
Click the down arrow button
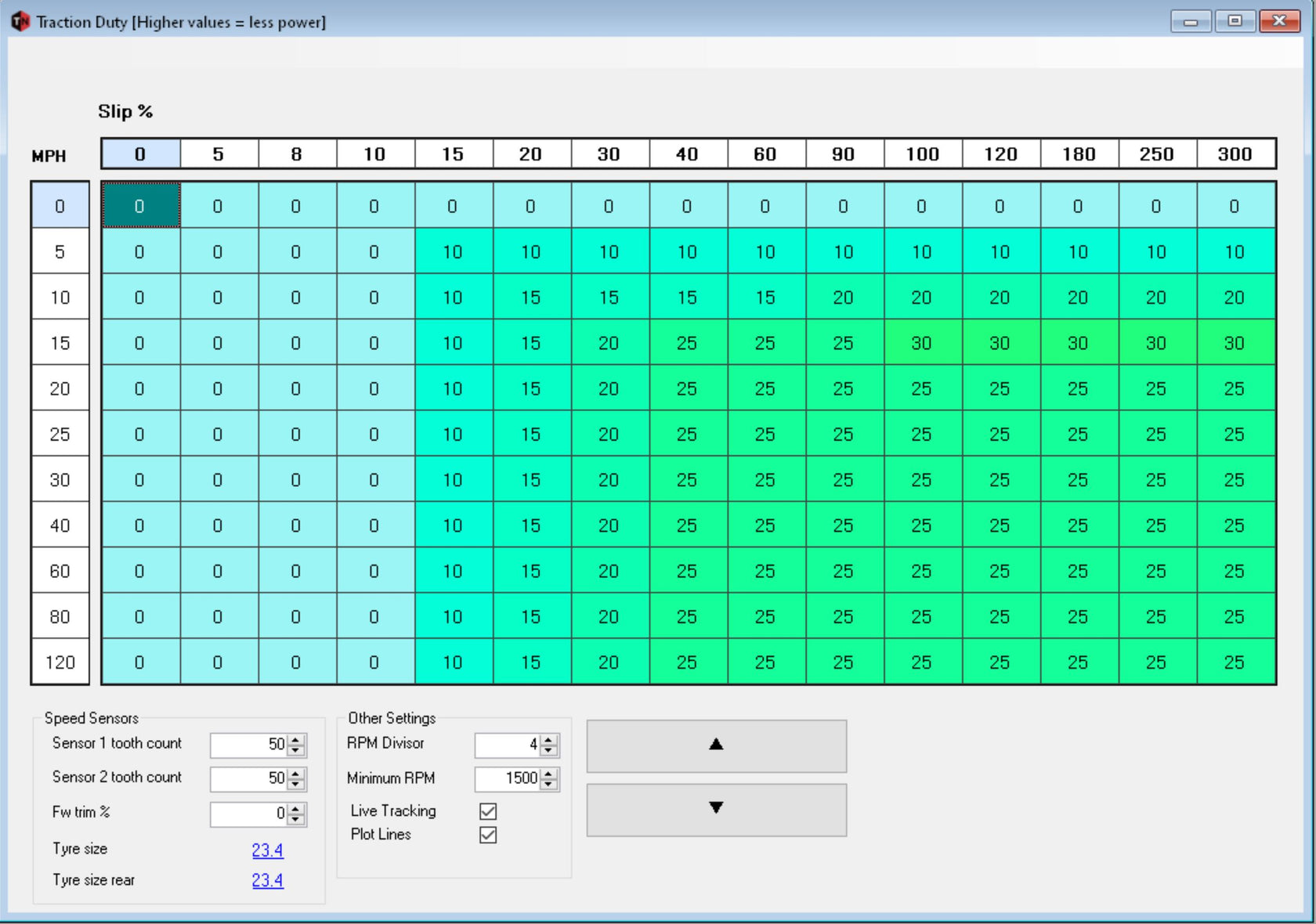point(716,809)
